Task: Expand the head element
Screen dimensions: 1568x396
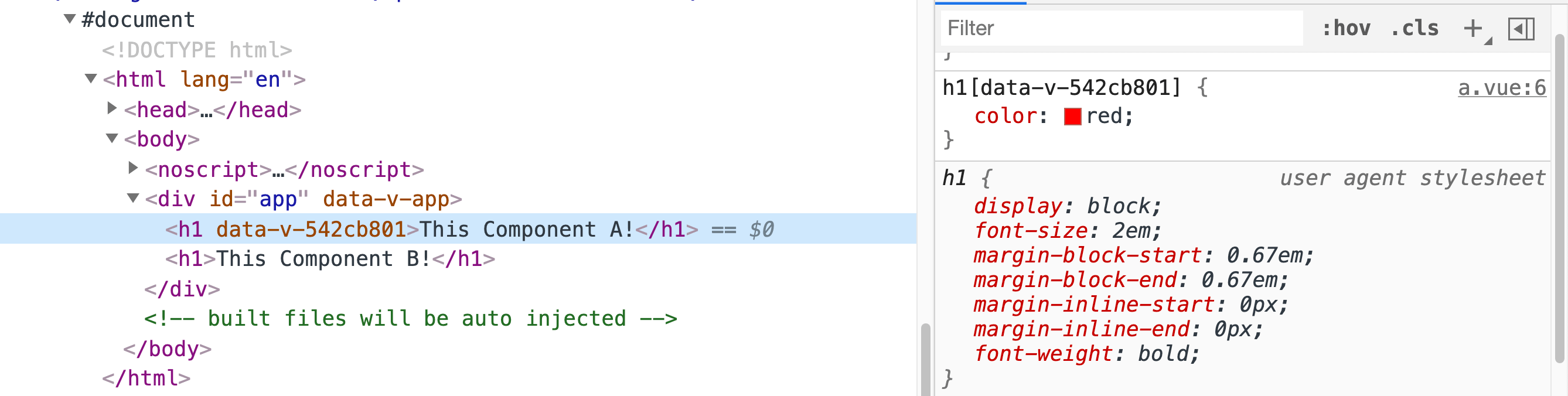Action: (x=112, y=108)
